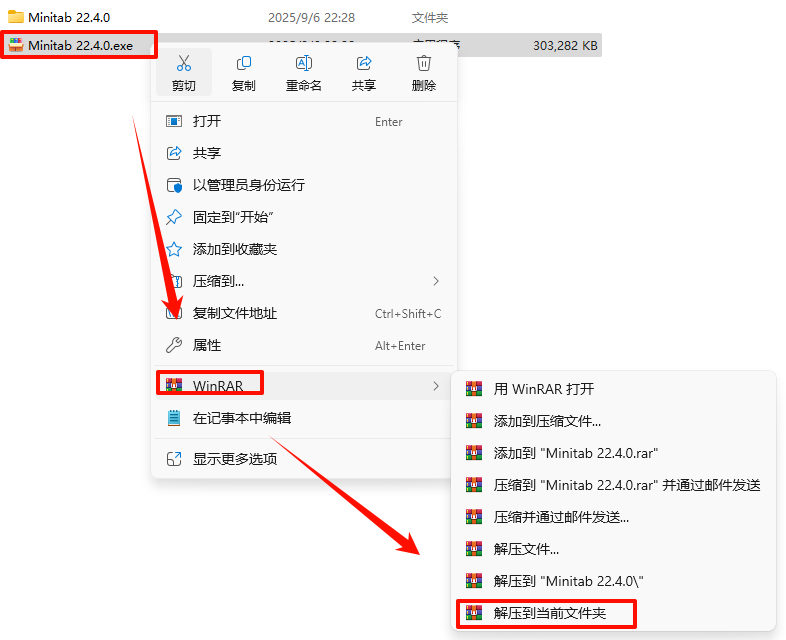Choose 打开 from the context menu
Image resolution: width=786 pixels, height=640 pixels.
[304, 121]
